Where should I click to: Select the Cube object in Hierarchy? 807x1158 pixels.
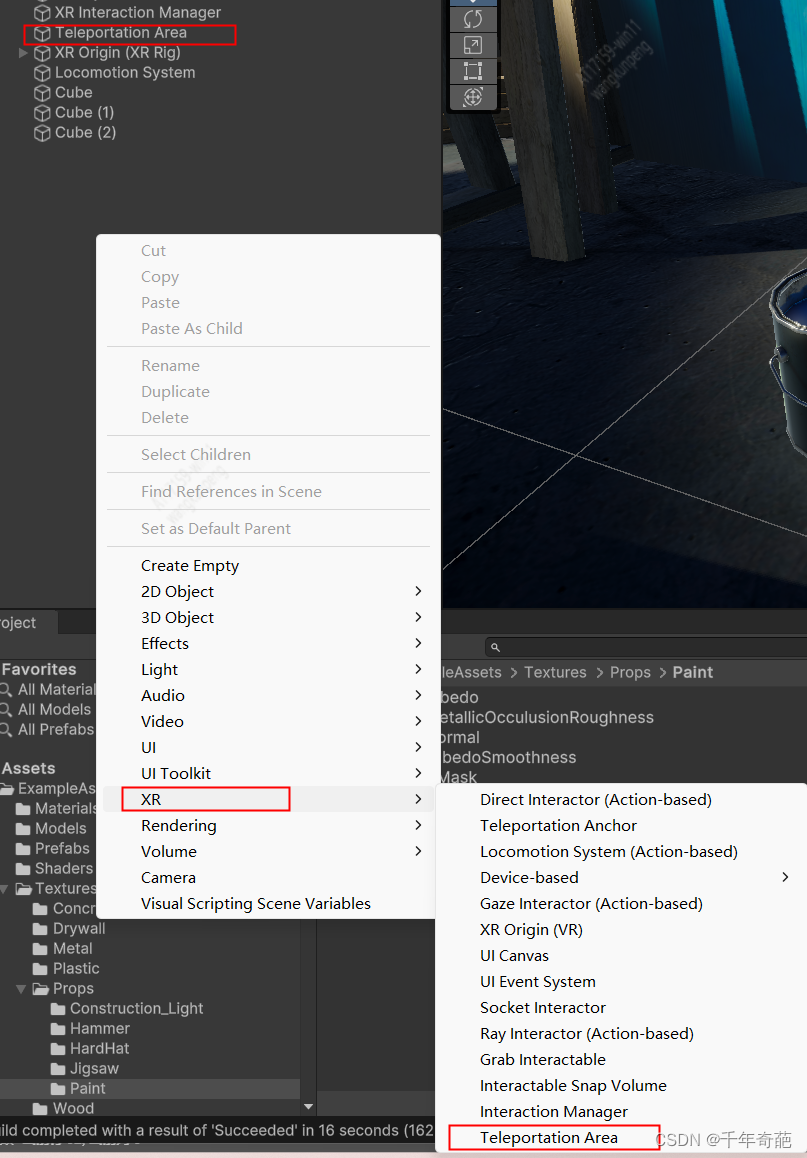tap(74, 92)
